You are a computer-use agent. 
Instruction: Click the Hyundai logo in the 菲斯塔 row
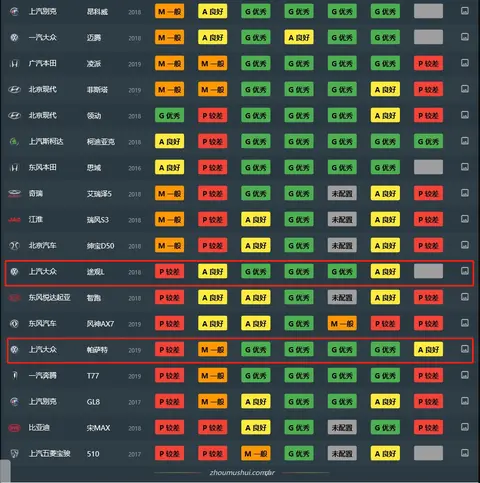tap(14, 89)
